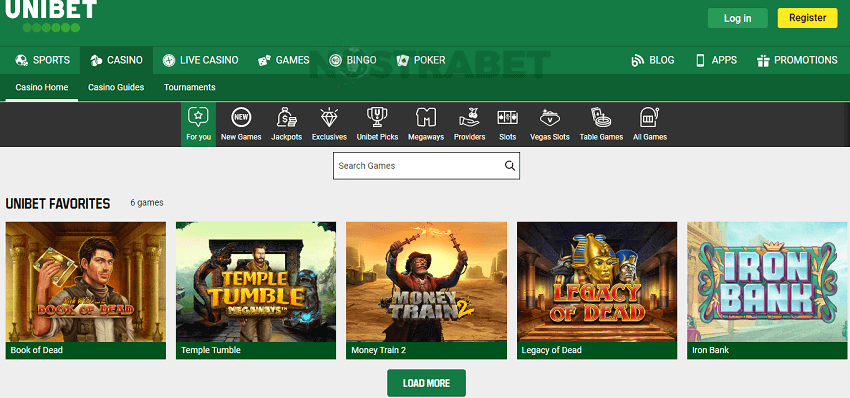Click the Unibet Favorites heading
The image size is (850, 398).
coord(57,203)
